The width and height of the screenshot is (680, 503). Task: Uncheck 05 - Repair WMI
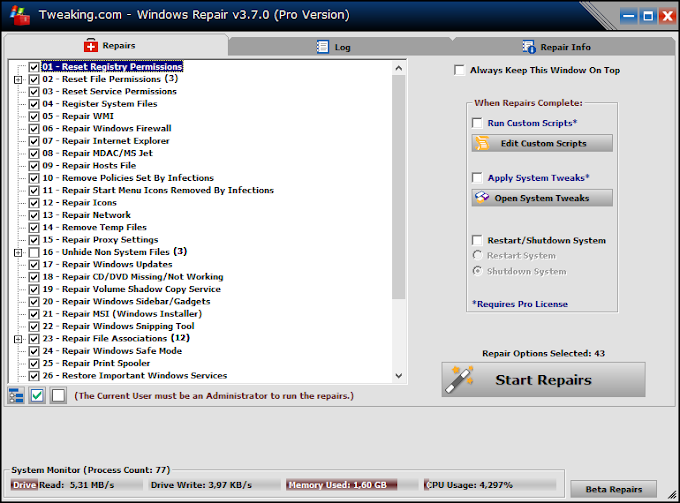[x=34, y=116]
